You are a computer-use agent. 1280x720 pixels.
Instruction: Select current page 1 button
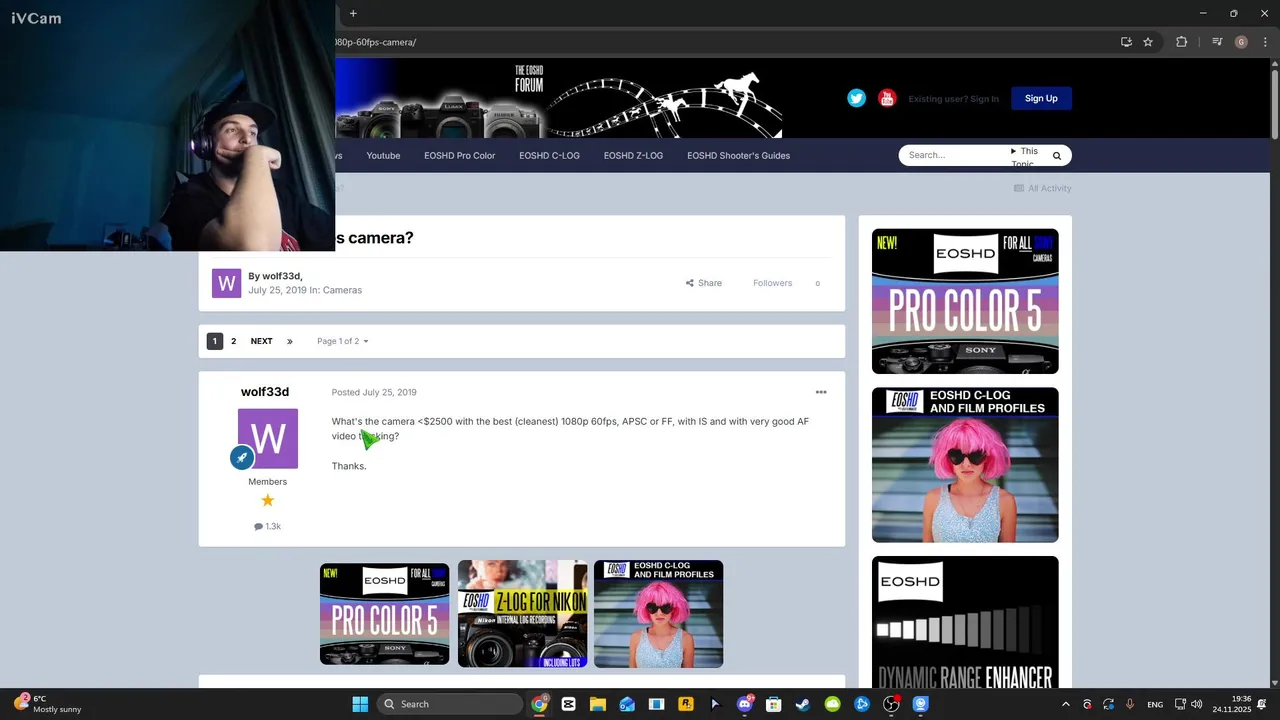pyautogui.click(x=214, y=341)
